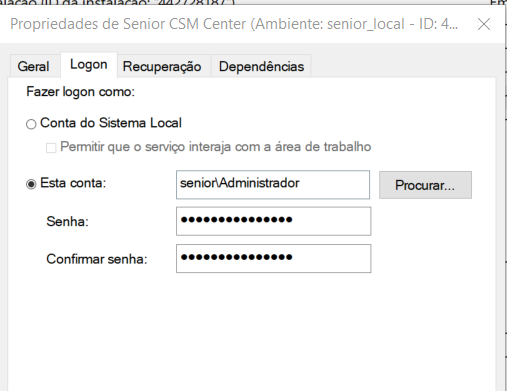Select Conta do Sistema Local radio button

31,124
